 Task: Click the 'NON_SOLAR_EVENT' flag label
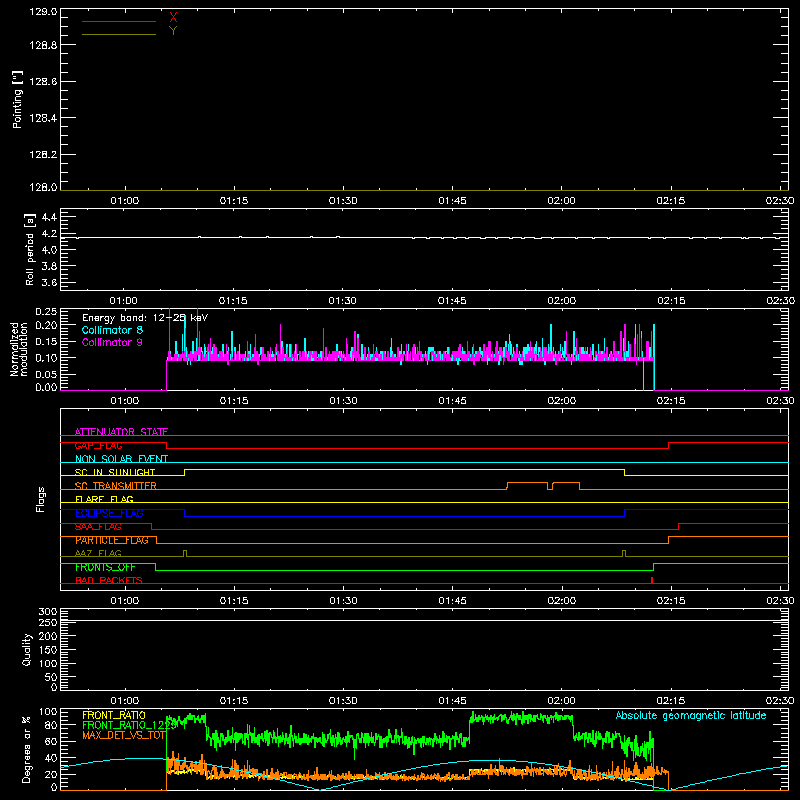click(x=121, y=459)
